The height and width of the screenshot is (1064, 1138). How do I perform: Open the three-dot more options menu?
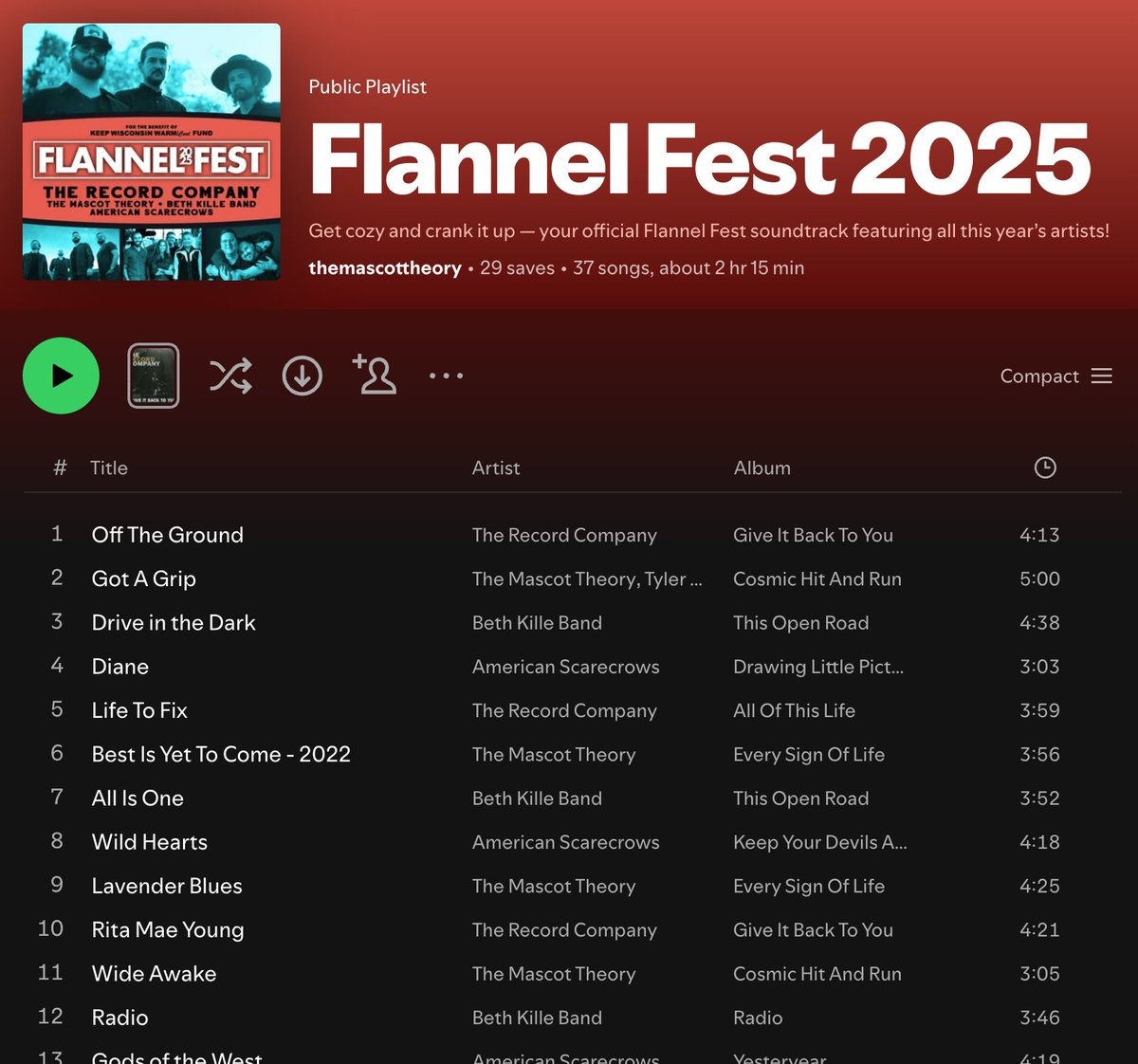click(x=446, y=376)
